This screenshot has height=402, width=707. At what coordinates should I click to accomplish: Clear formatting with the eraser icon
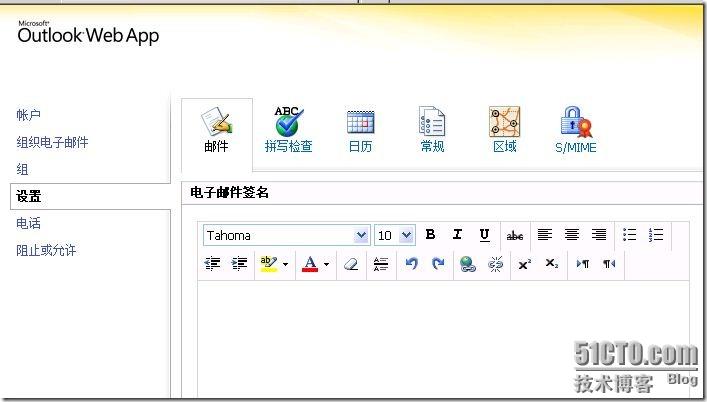click(350, 264)
